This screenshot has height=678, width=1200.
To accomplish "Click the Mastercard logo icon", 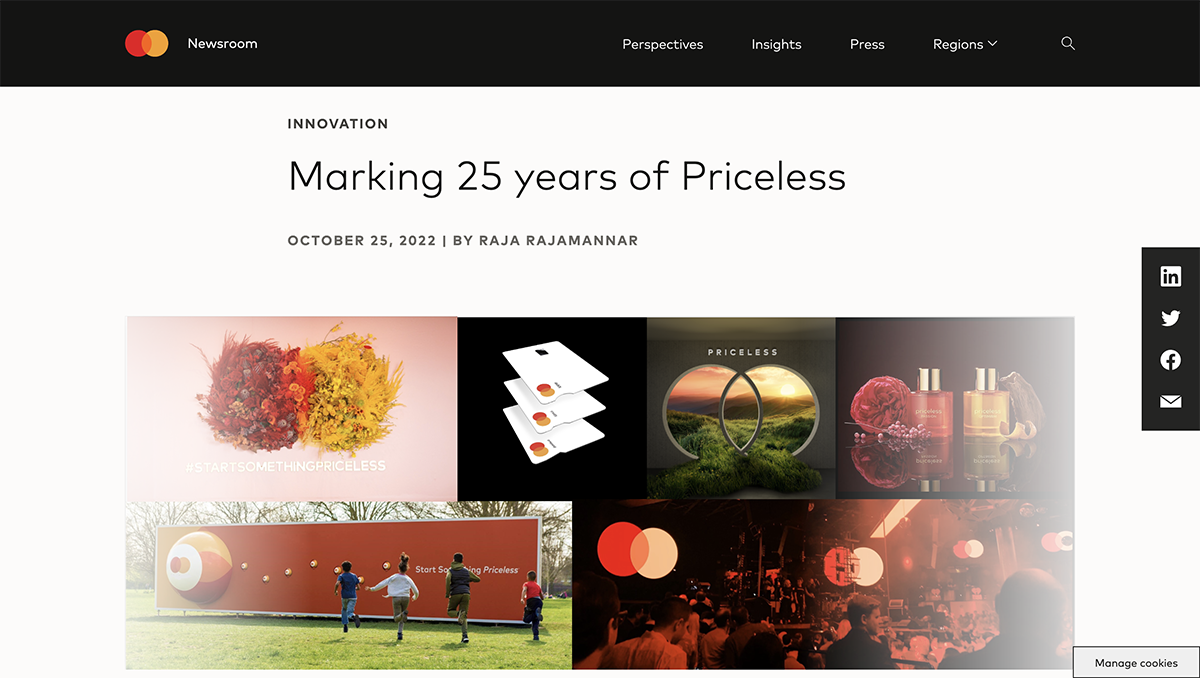I will pyautogui.click(x=146, y=43).
